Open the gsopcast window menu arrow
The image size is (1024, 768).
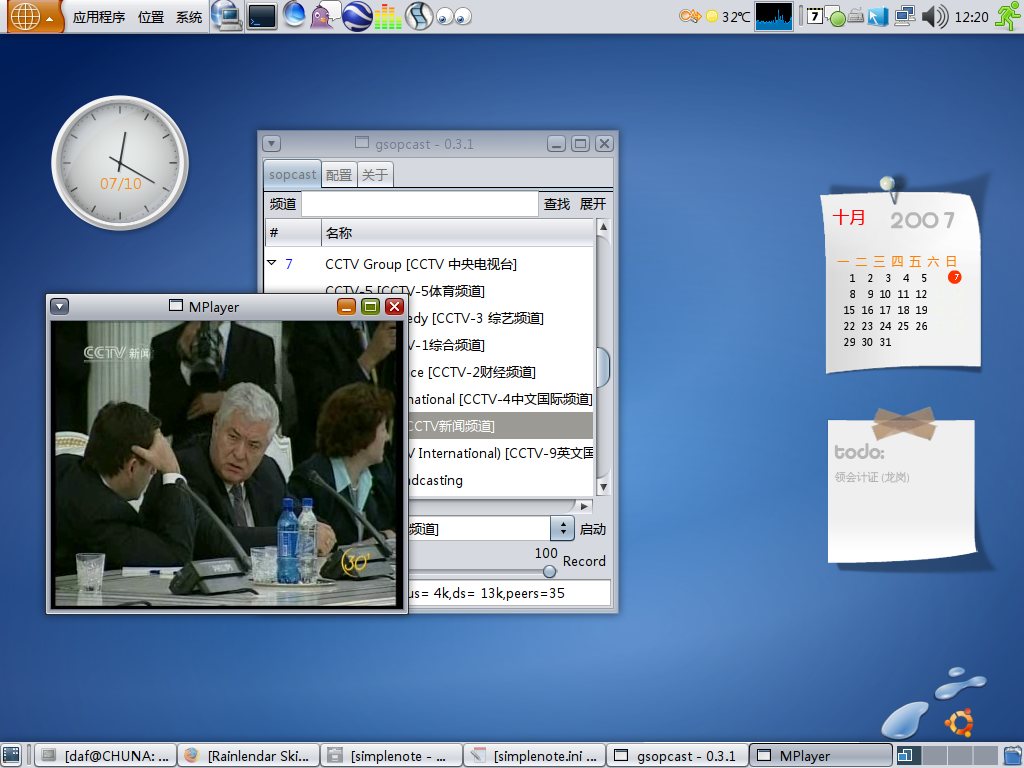coord(272,144)
